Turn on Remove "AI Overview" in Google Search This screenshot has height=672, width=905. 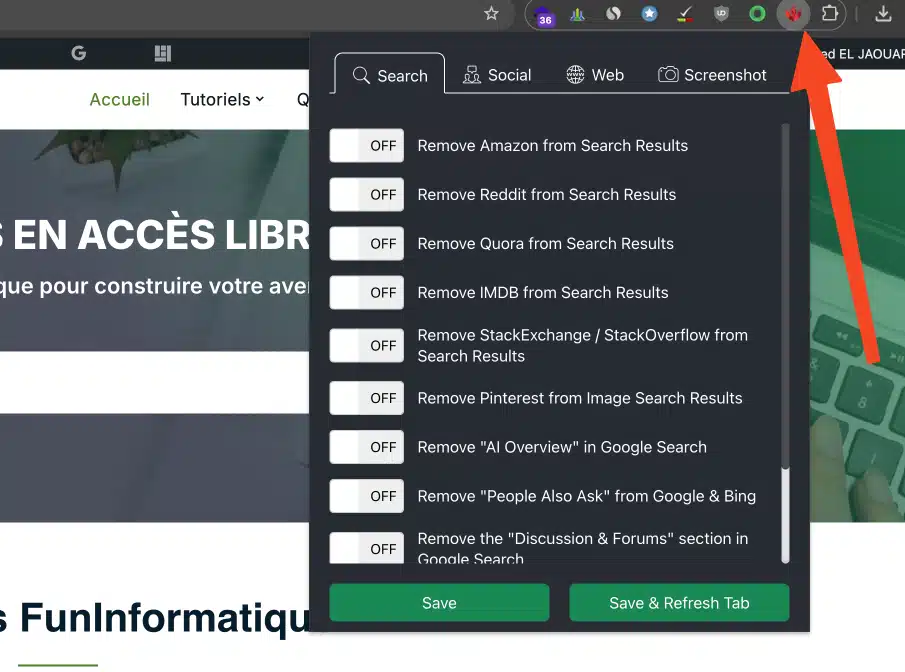tap(367, 447)
